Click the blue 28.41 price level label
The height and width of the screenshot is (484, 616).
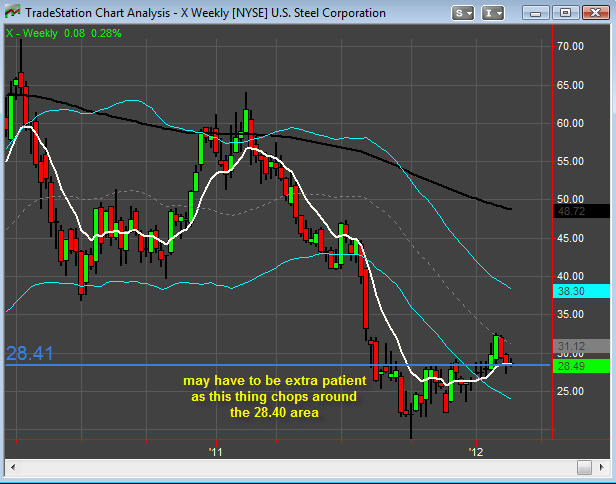click(x=29, y=353)
